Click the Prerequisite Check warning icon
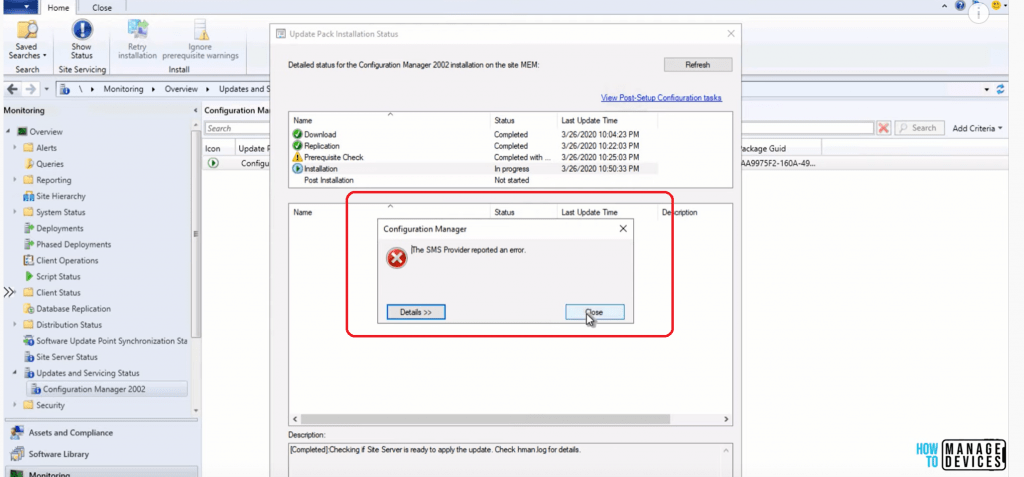1024x477 pixels. (298, 157)
